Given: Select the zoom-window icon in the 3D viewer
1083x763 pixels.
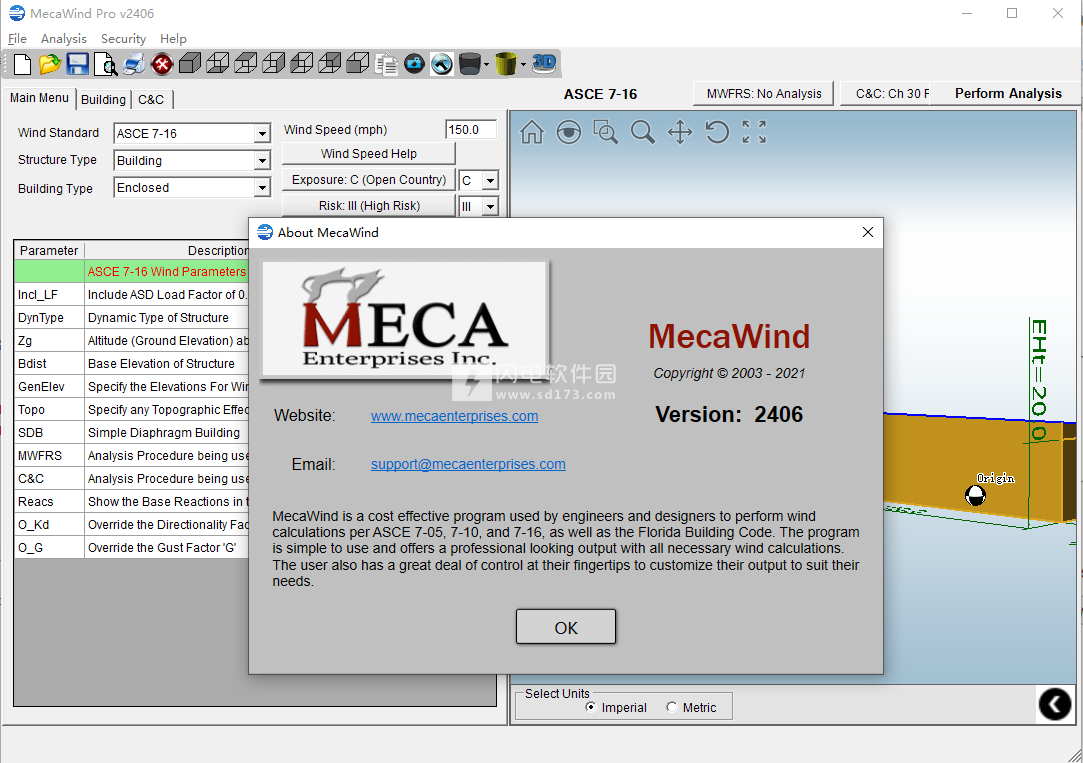Looking at the screenshot, I should click(606, 132).
